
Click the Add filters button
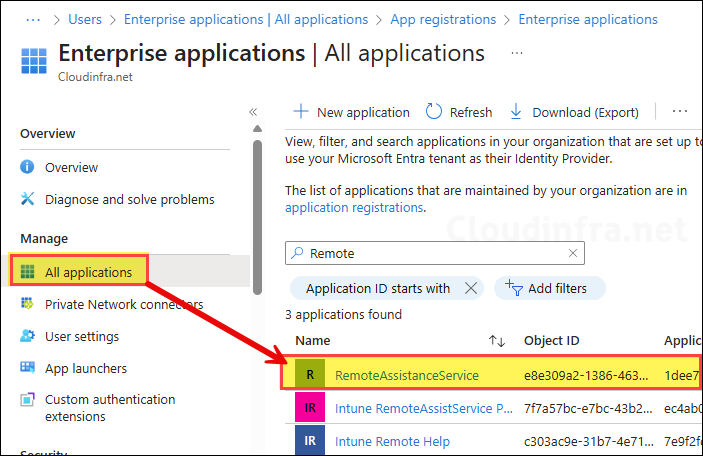547,288
